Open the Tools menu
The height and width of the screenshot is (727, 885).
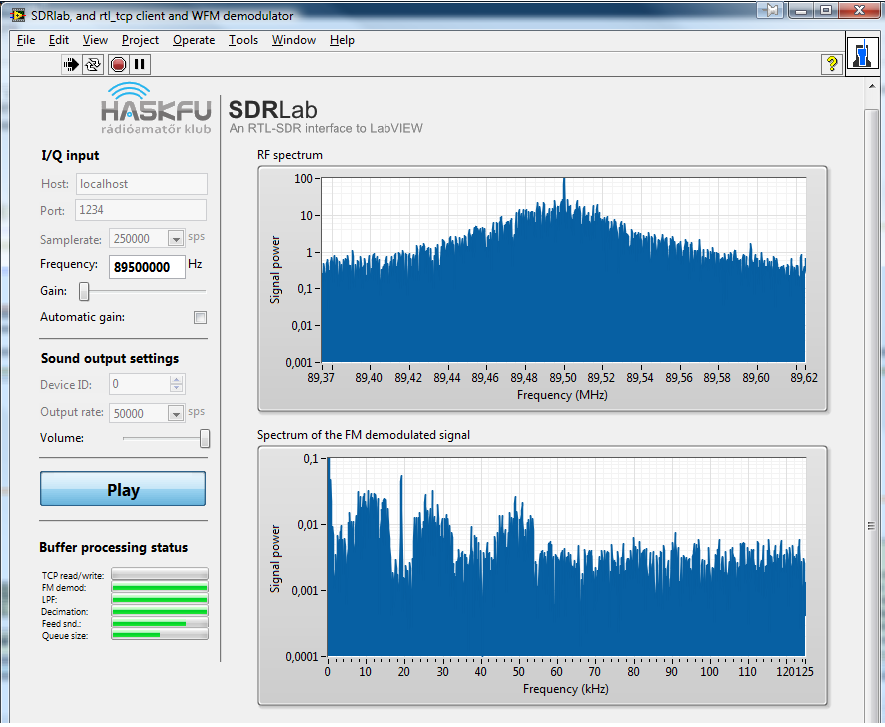[243, 40]
